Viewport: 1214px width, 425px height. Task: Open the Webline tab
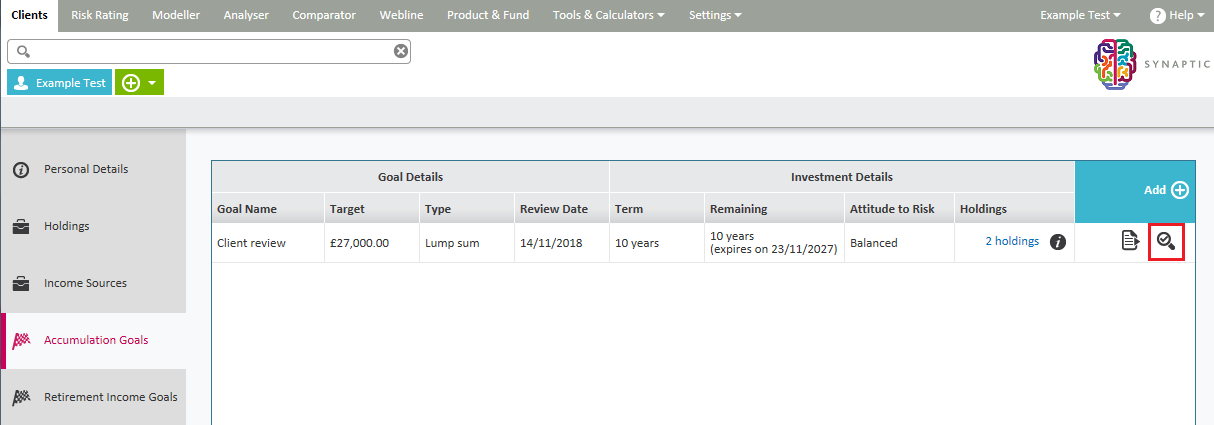[x=401, y=15]
